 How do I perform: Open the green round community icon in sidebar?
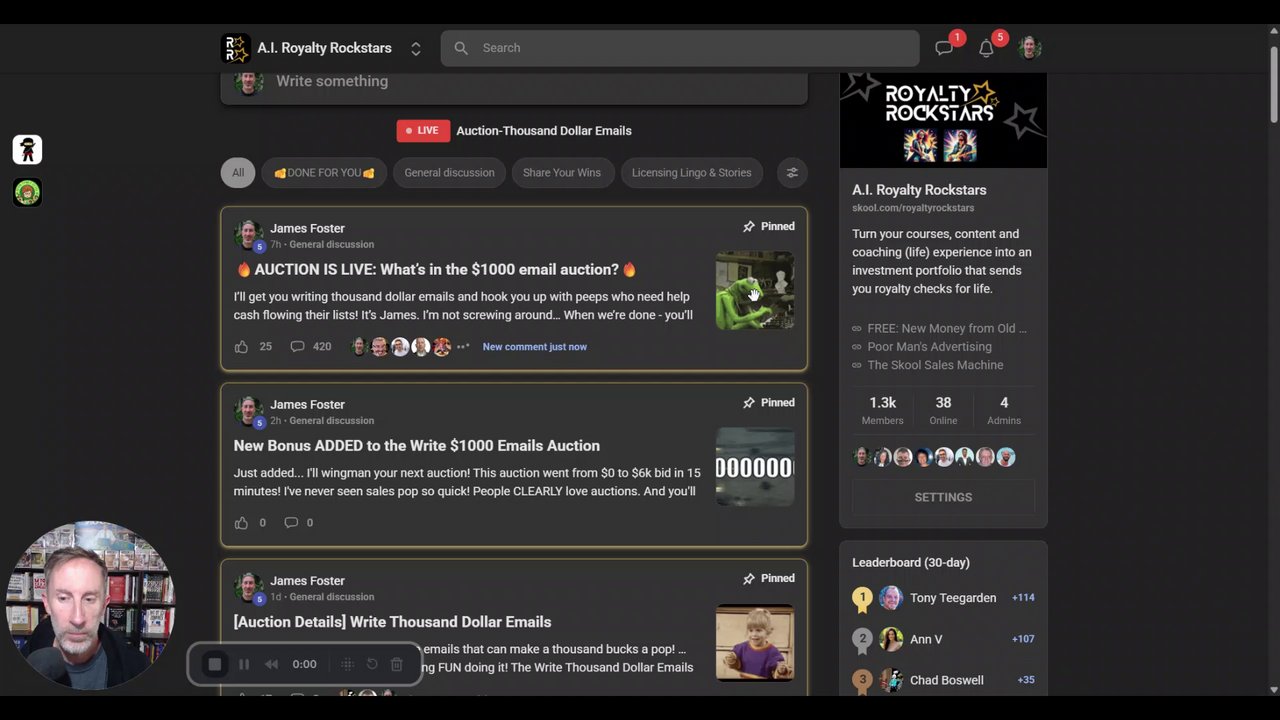tap(27, 192)
